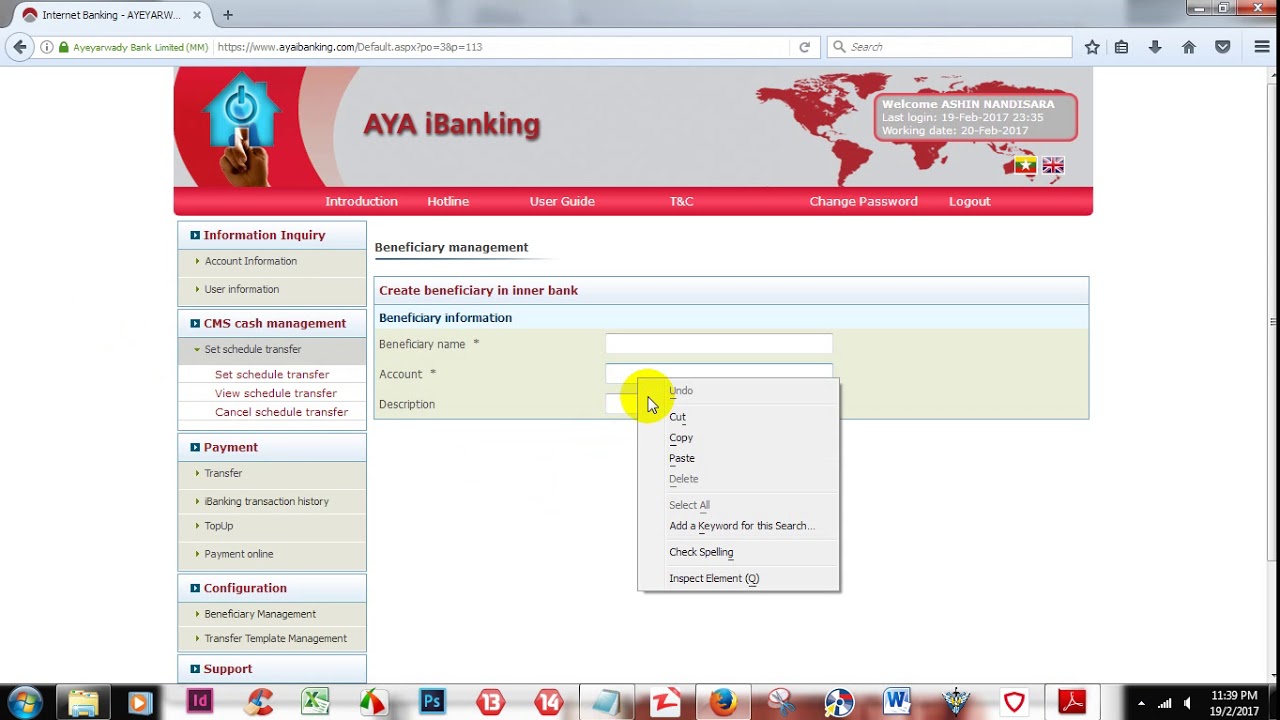Show site information icon in address bar
The width and height of the screenshot is (1280, 720).
point(46,47)
